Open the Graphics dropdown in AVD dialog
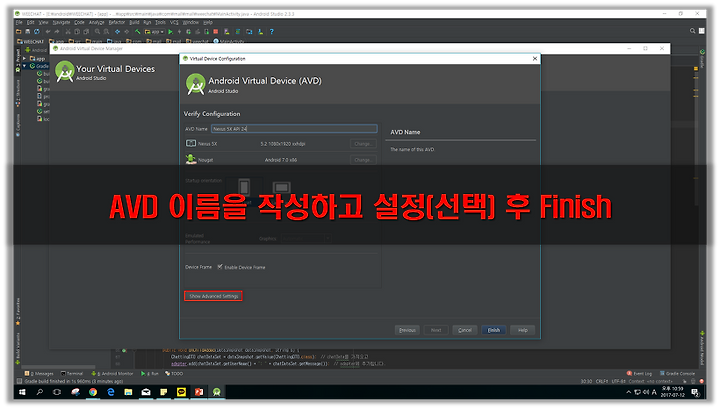Screen dimensions: 720x409 (306, 238)
